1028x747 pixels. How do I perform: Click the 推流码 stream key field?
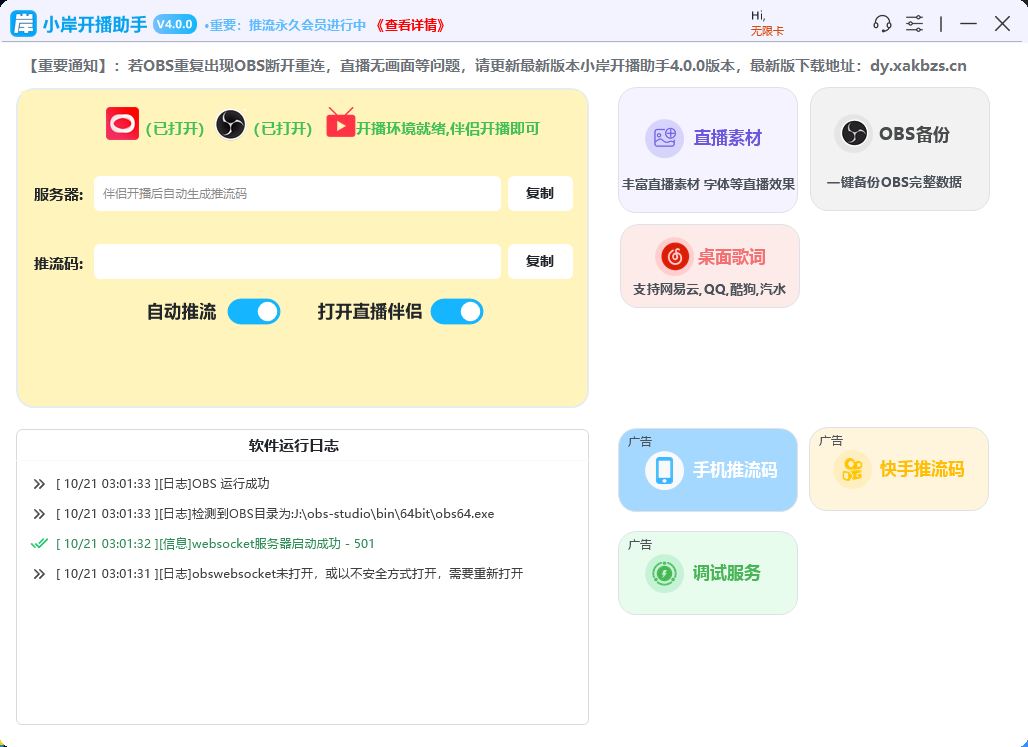tap(297, 262)
